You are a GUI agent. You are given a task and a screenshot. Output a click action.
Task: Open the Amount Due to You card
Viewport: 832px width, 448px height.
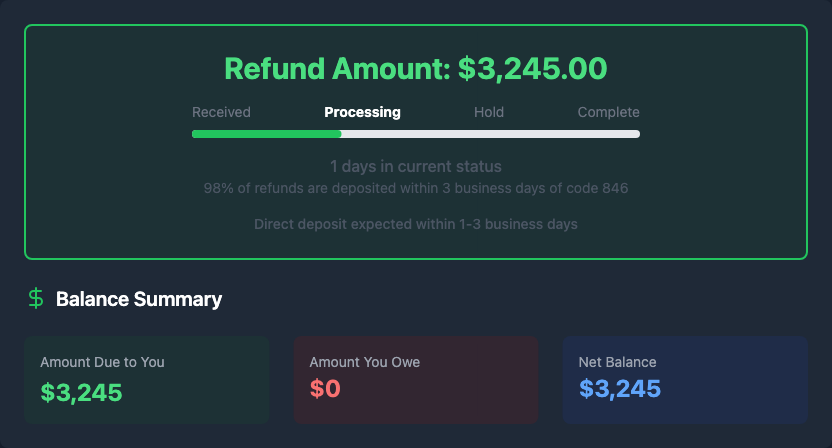click(x=146, y=379)
